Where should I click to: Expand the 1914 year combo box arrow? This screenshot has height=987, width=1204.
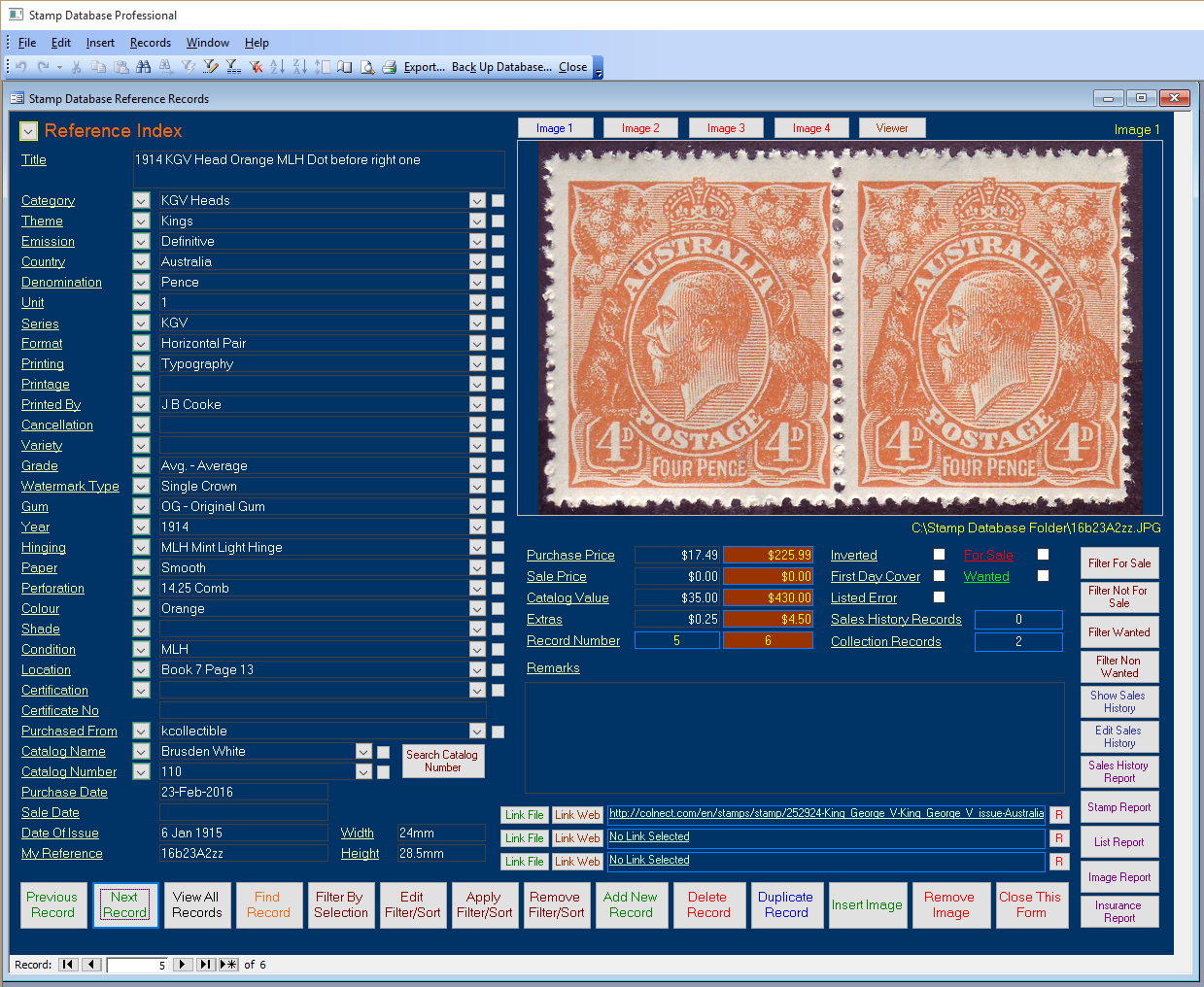point(477,527)
